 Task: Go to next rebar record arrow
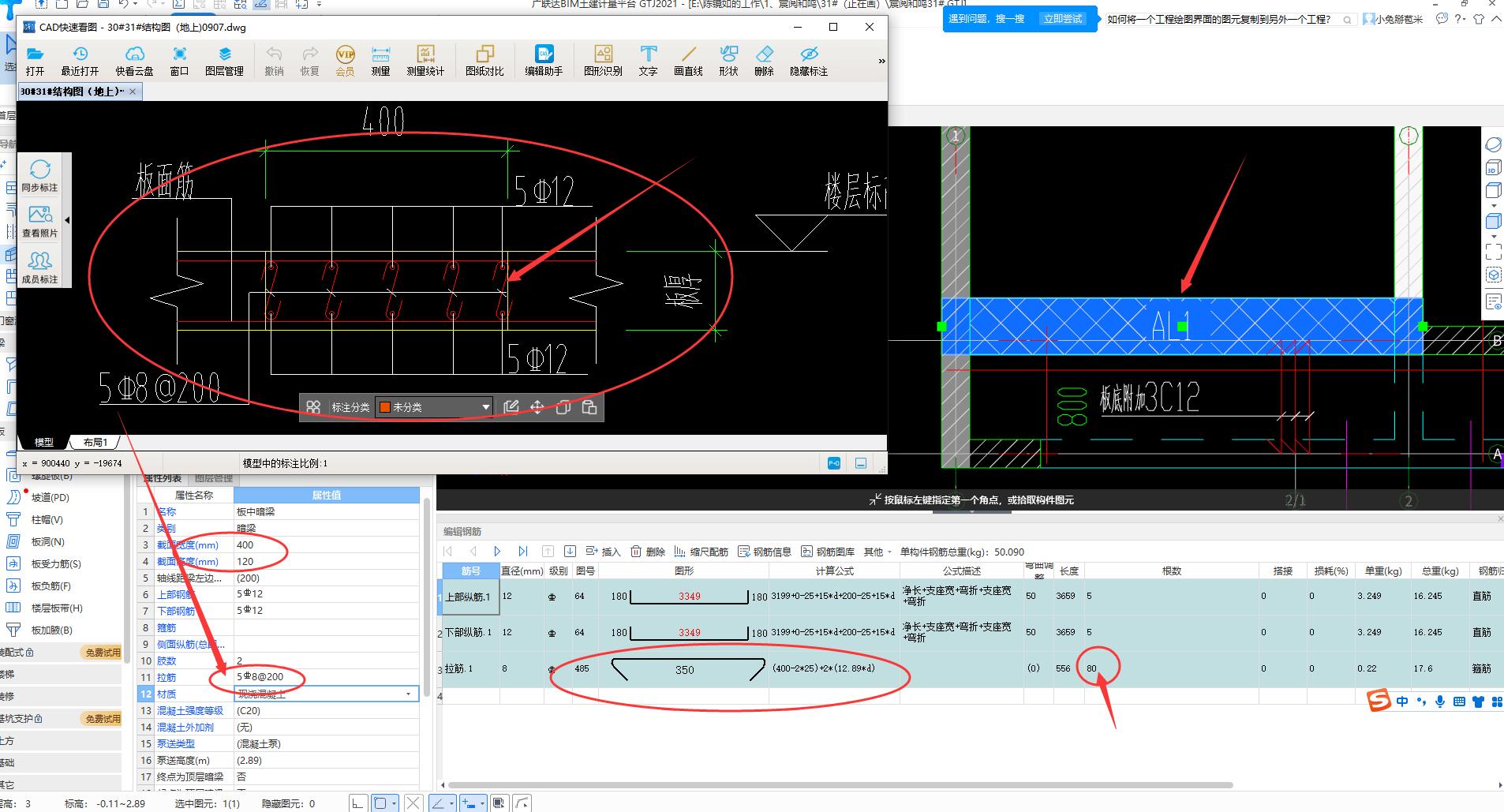497,552
